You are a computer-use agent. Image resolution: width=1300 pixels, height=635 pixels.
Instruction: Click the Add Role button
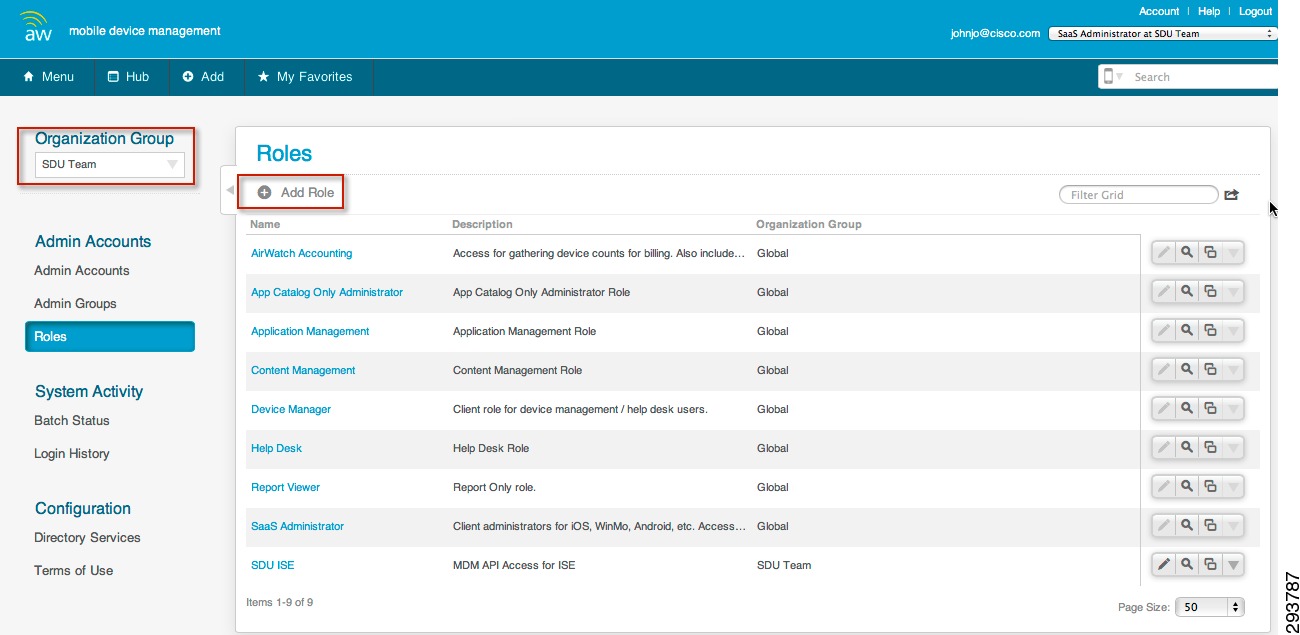(x=295, y=192)
